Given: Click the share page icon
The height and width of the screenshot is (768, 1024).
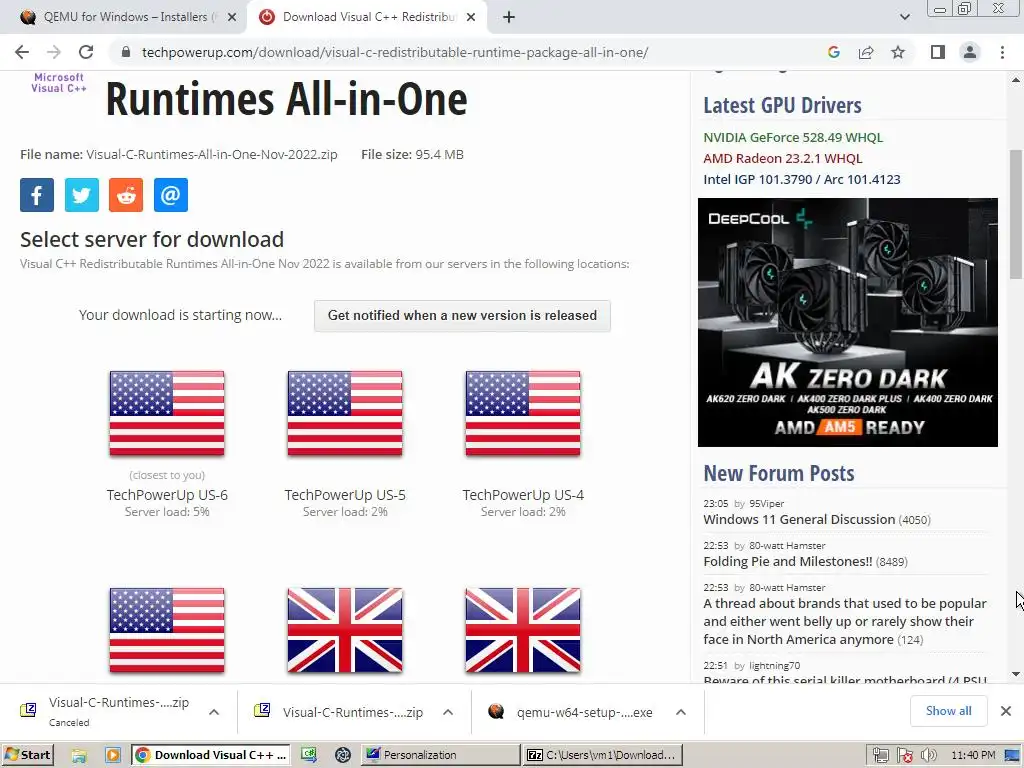Looking at the screenshot, I should [x=866, y=52].
